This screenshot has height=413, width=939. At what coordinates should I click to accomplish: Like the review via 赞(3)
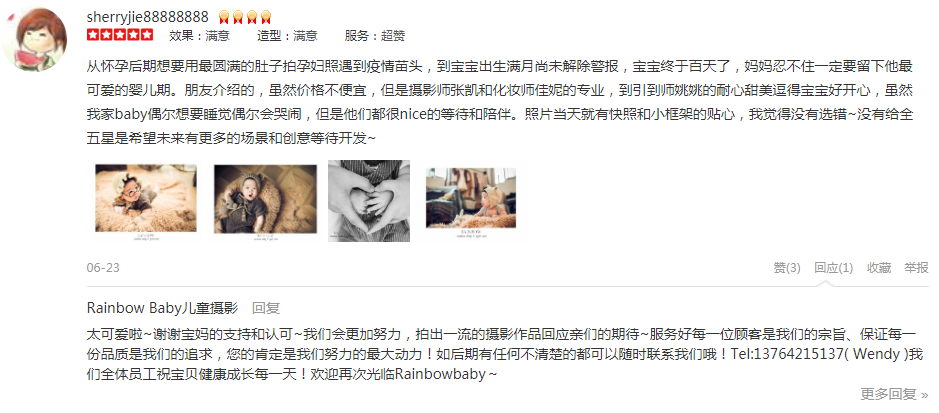(x=787, y=268)
